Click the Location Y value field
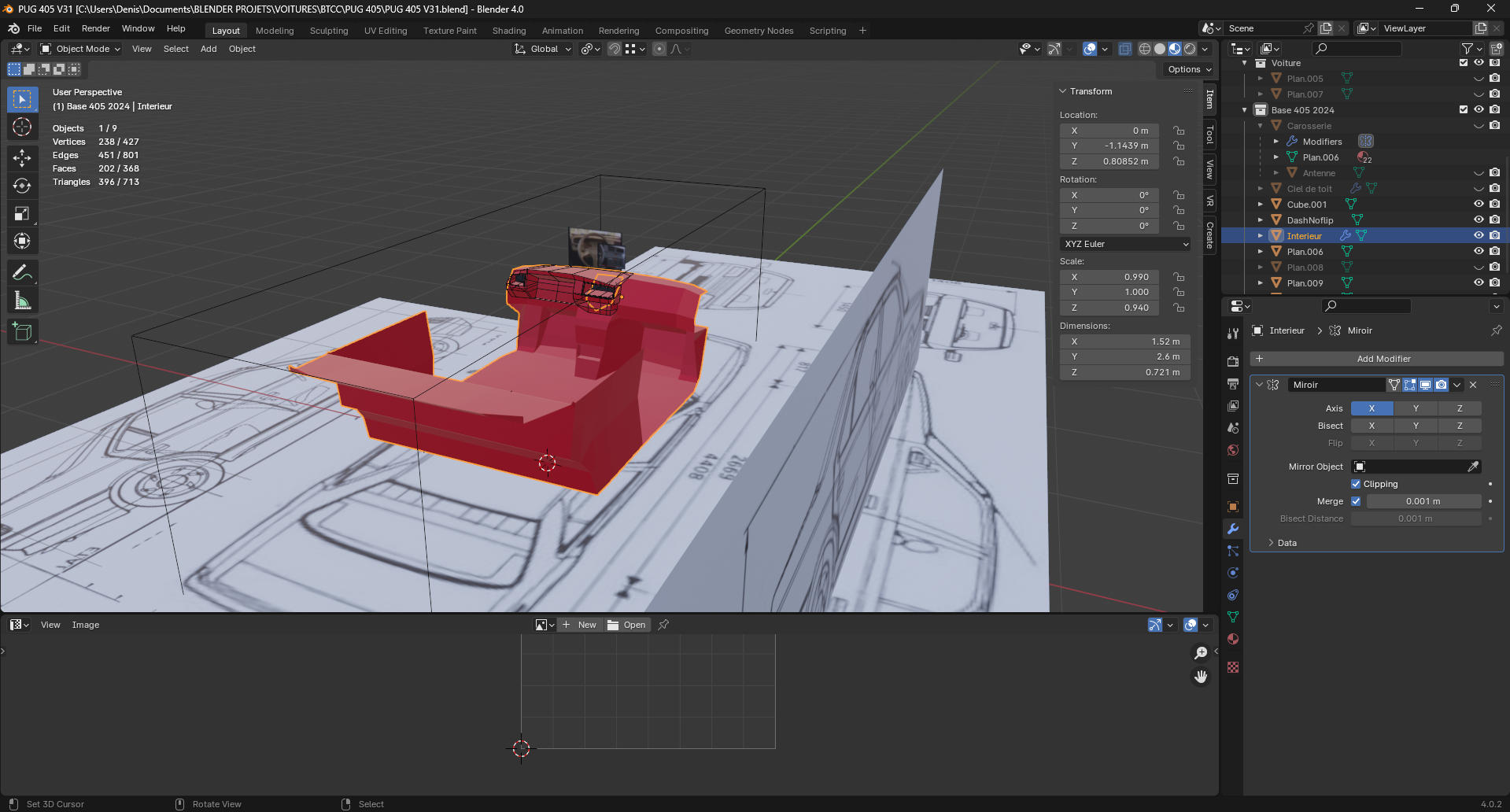Viewport: 1510px width, 812px height. 1109,146
